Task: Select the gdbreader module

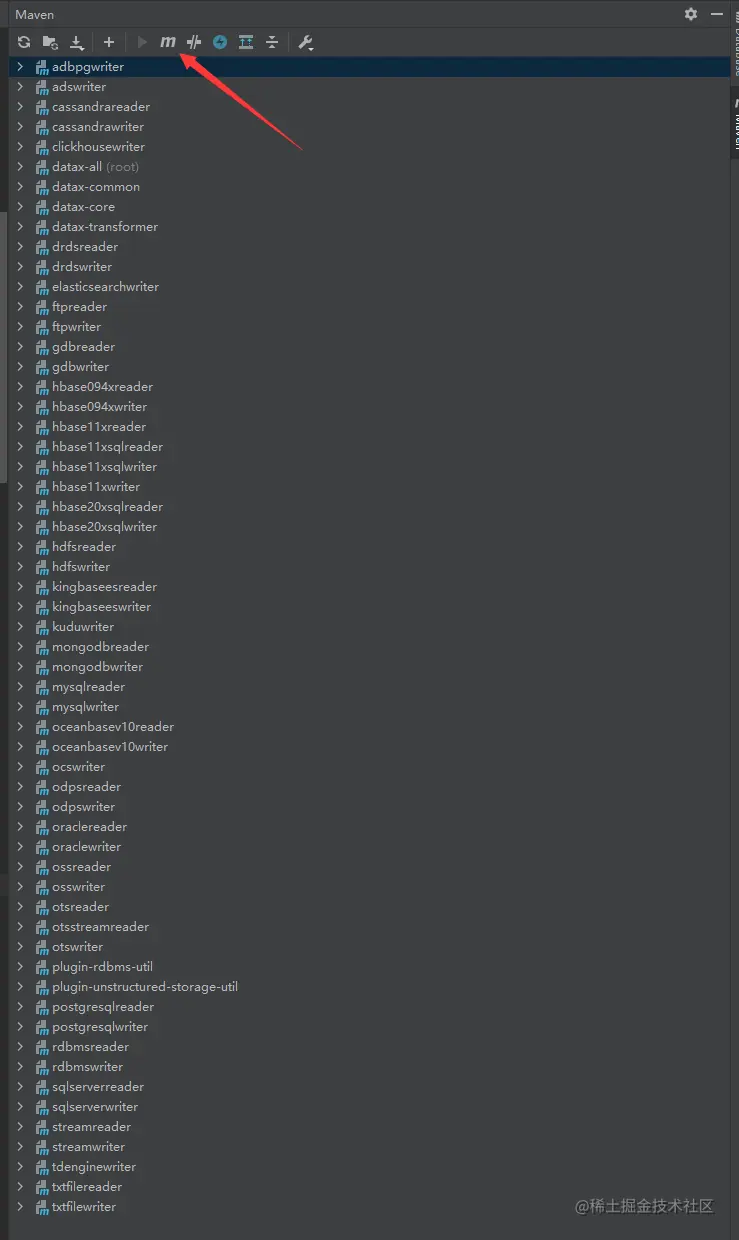Action: point(84,347)
